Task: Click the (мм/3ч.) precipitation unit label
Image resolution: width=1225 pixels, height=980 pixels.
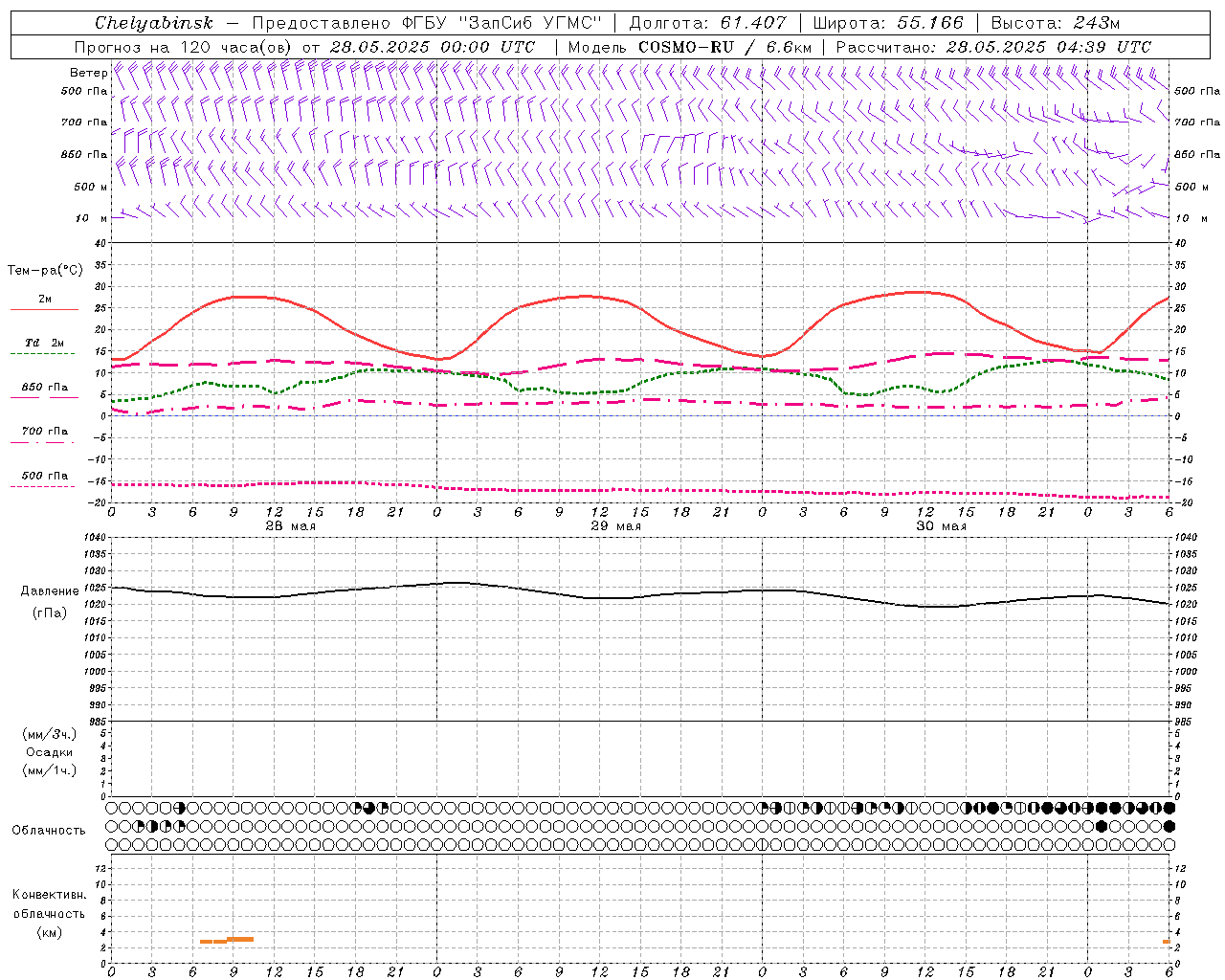Action: [x=50, y=734]
